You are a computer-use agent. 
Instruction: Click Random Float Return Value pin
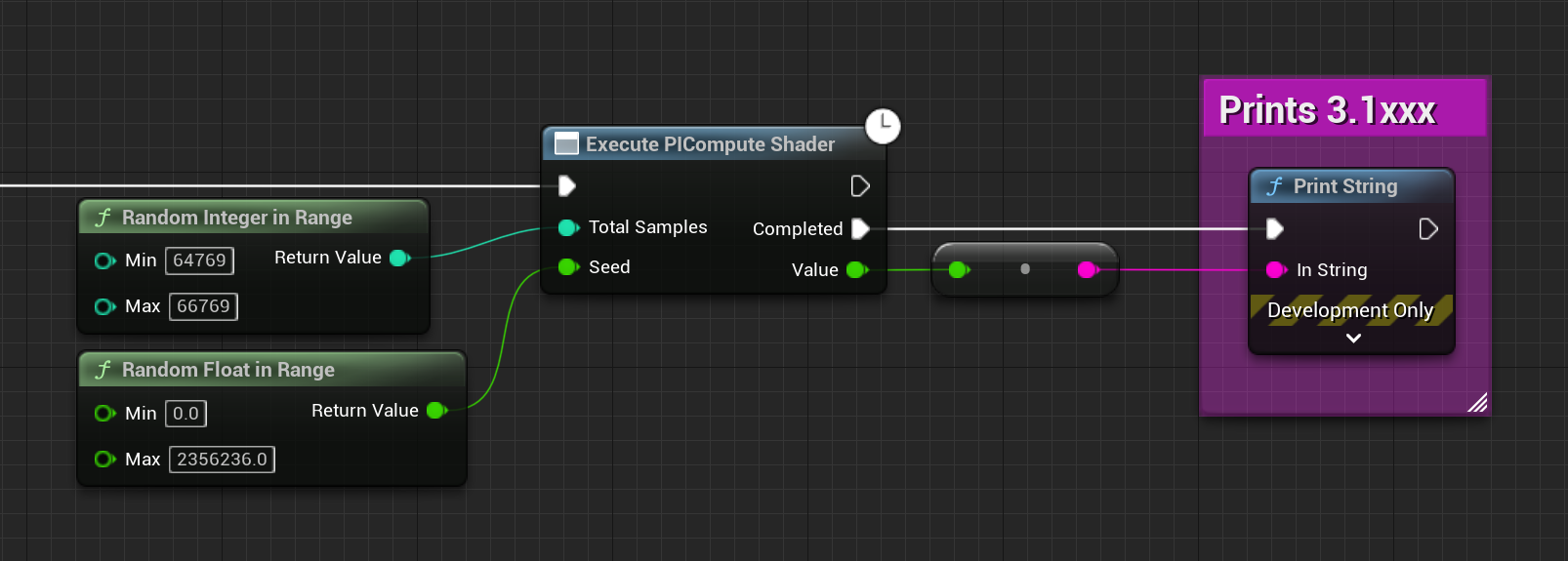click(x=436, y=411)
